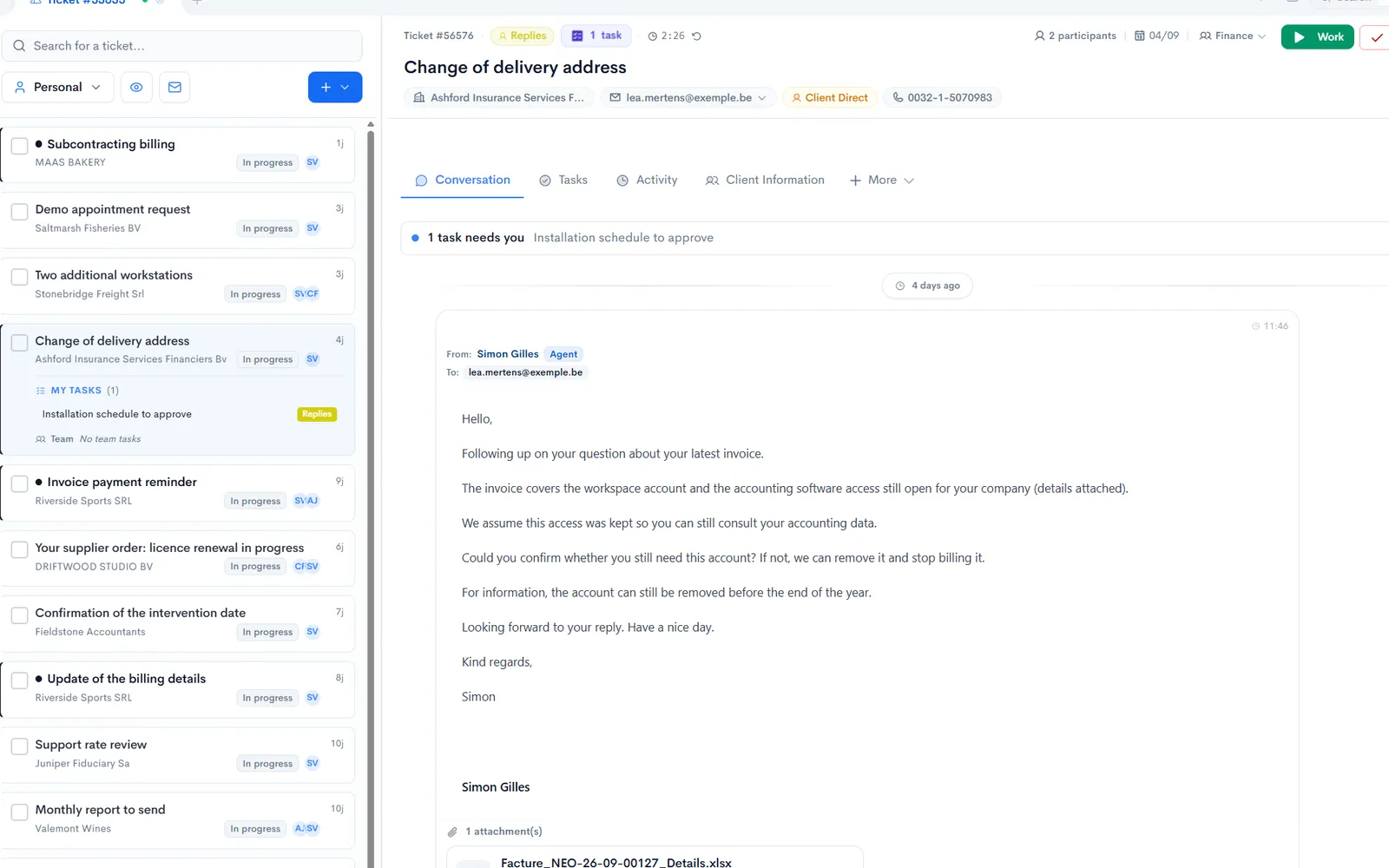Check the Subcontracting billing ticket checkbox
This screenshot has width=1389, height=868.
pos(19,146)
